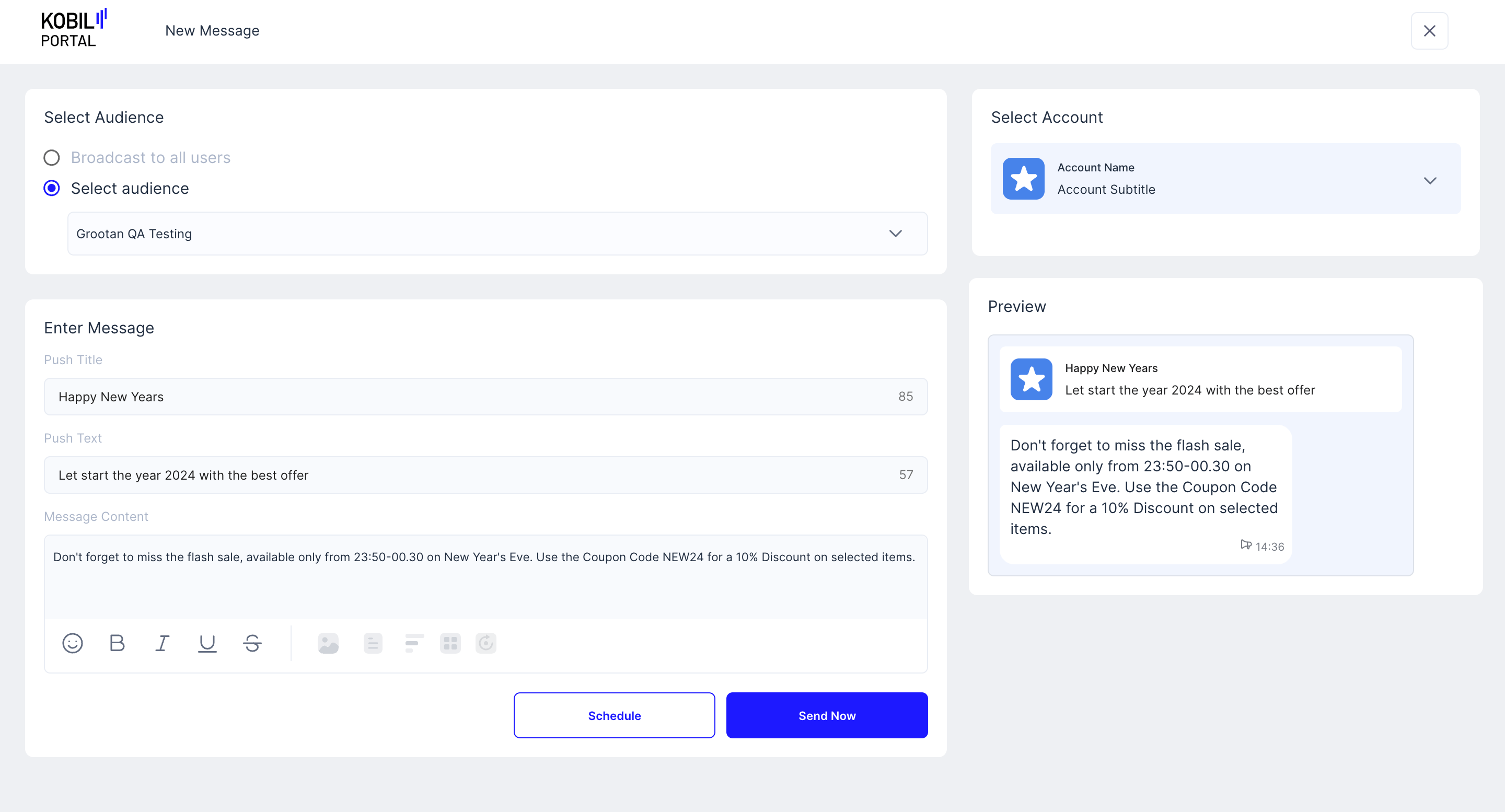
Task: Apply bold formatting to message content
Action: [x=117, y=643]
